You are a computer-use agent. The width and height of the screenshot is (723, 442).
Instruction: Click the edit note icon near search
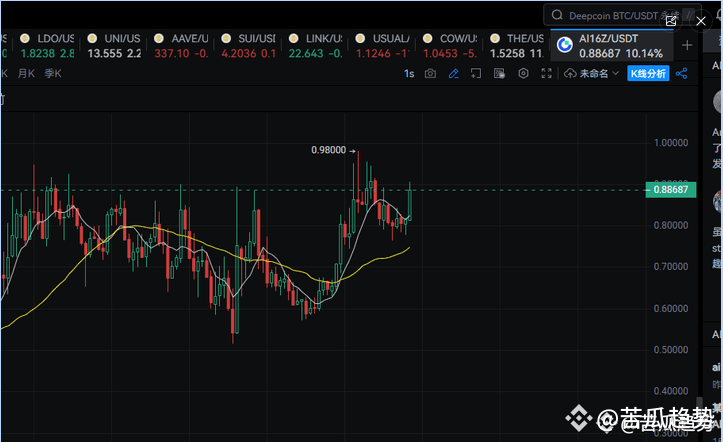pyautogui.click(x=671, y=20)
